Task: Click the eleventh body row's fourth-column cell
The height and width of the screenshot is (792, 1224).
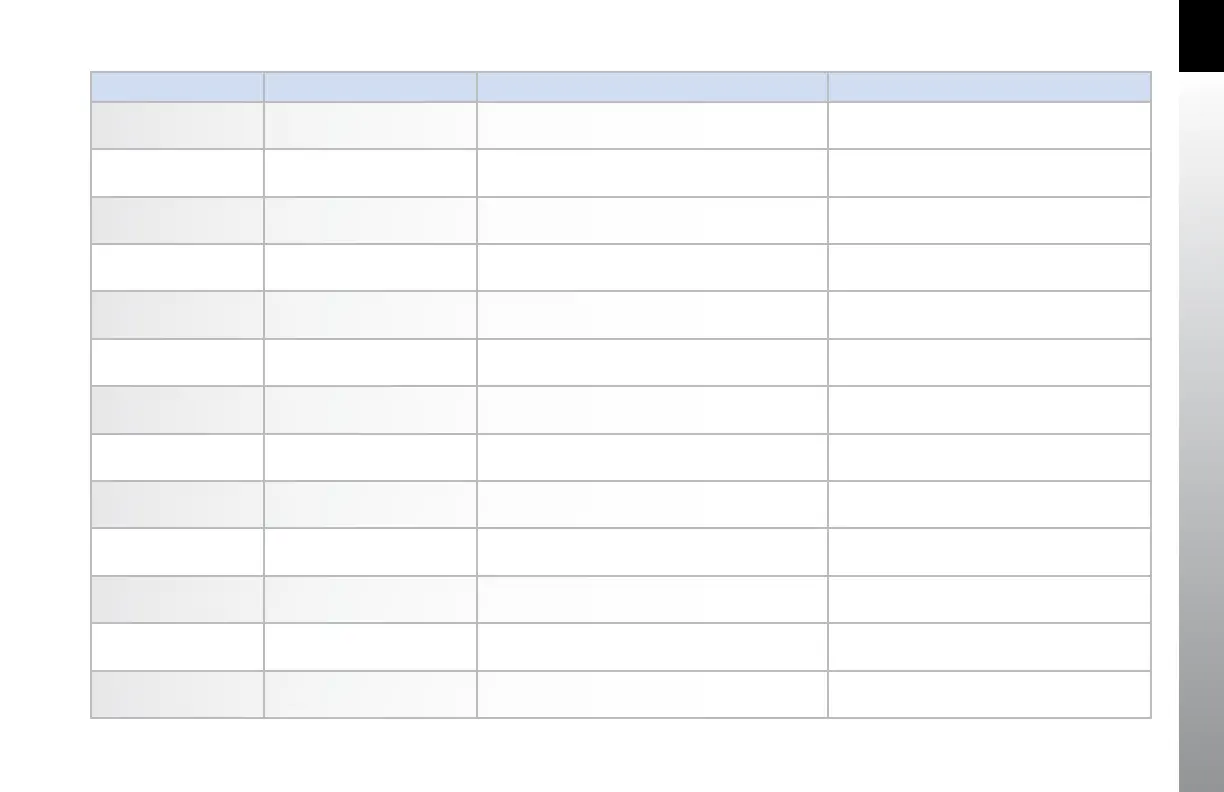Action: (989, 599)
